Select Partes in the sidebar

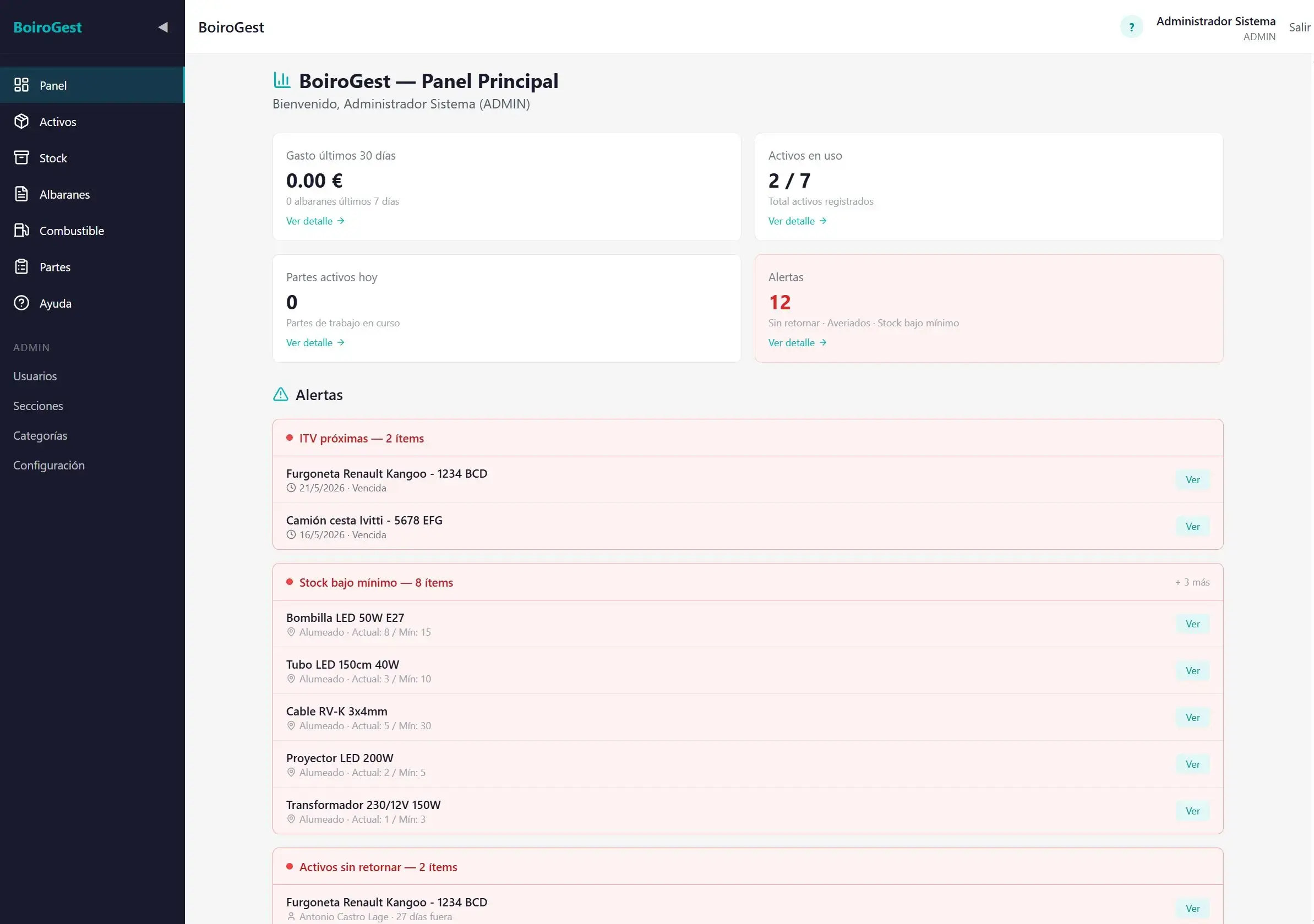click(92, 266)
